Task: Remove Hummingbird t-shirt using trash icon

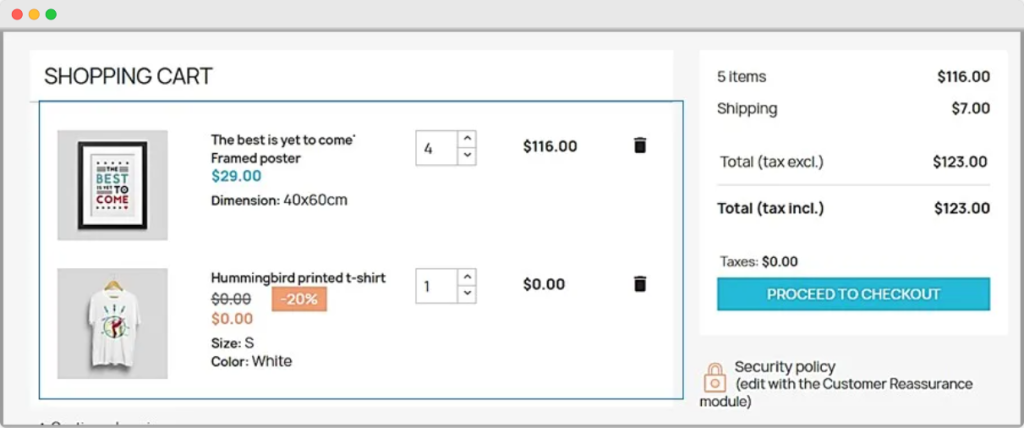Action: [x=640, y=284]
